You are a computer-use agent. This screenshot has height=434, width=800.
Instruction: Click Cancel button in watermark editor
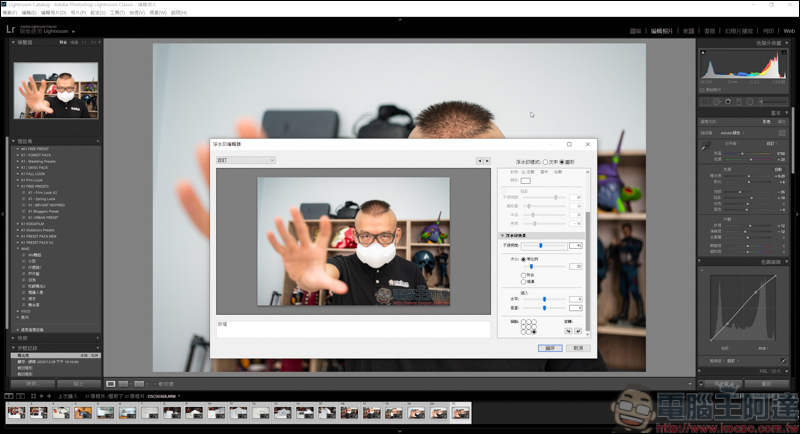[578, 348]
